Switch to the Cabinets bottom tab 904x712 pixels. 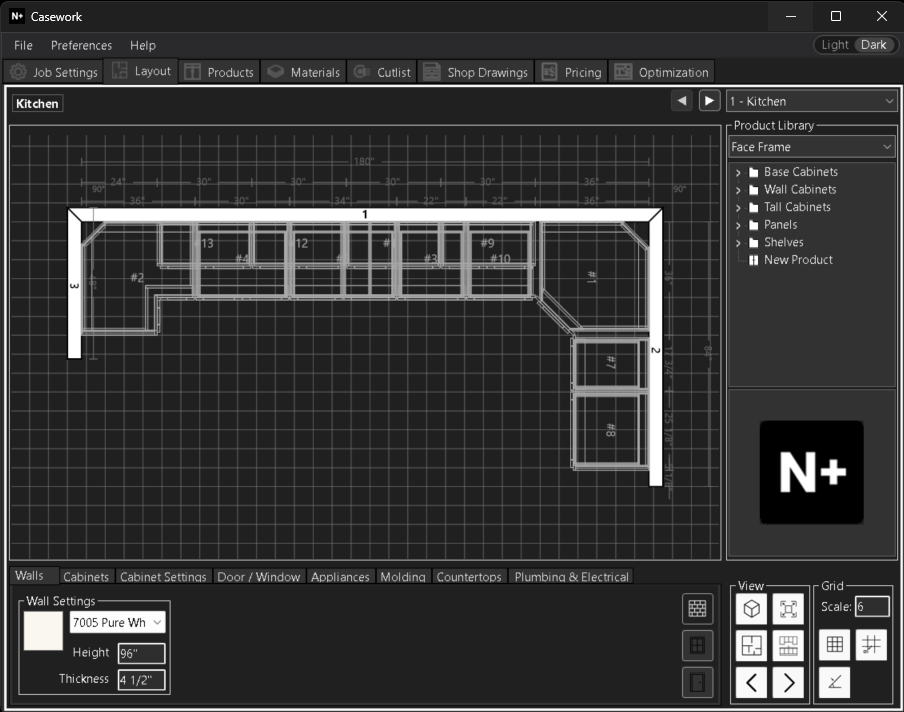coord(86,577)
